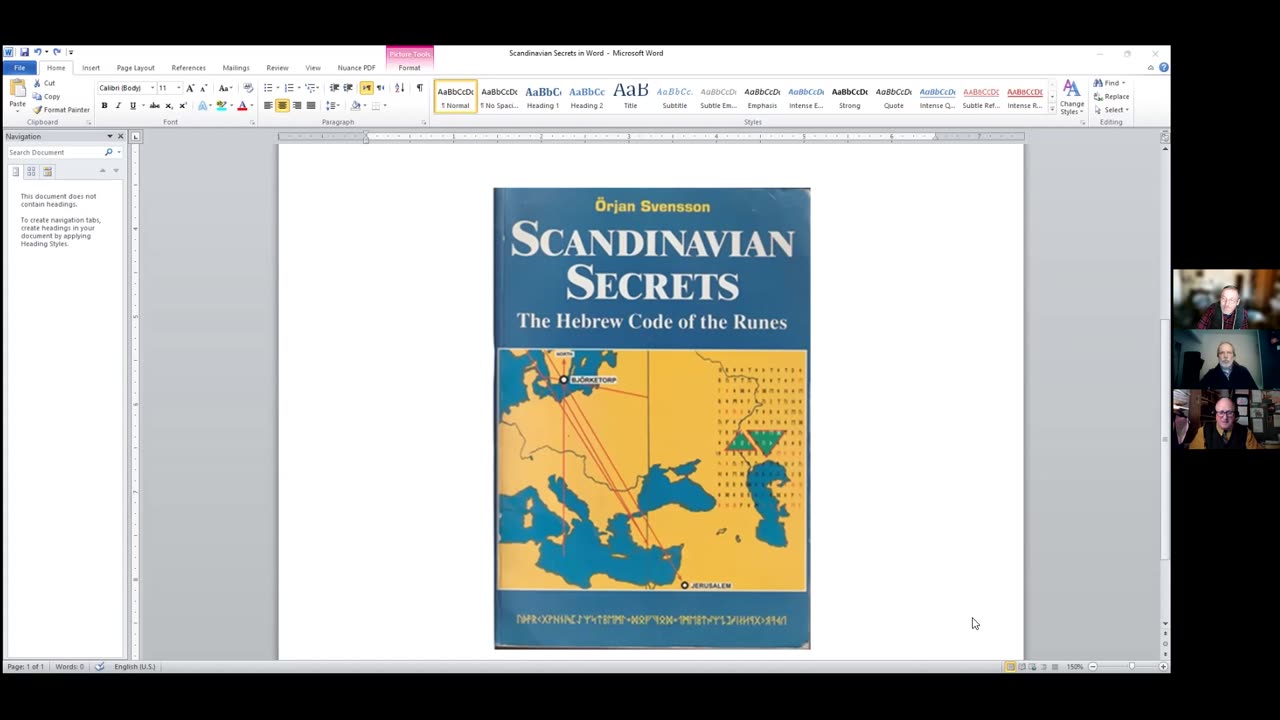Click English (U.S.) language indicator
Screen dimensions: 1280x720
pyautogui.click(x=134, y=666)
